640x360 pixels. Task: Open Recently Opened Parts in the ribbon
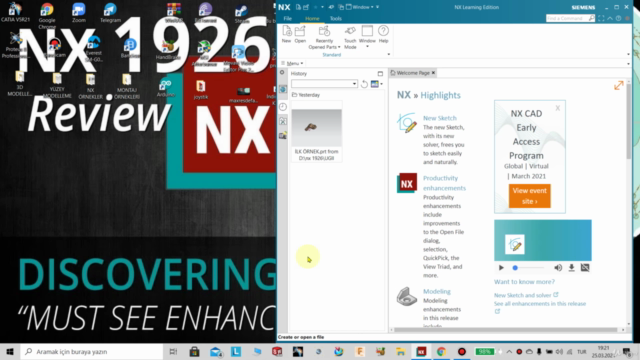pos(324,38)
